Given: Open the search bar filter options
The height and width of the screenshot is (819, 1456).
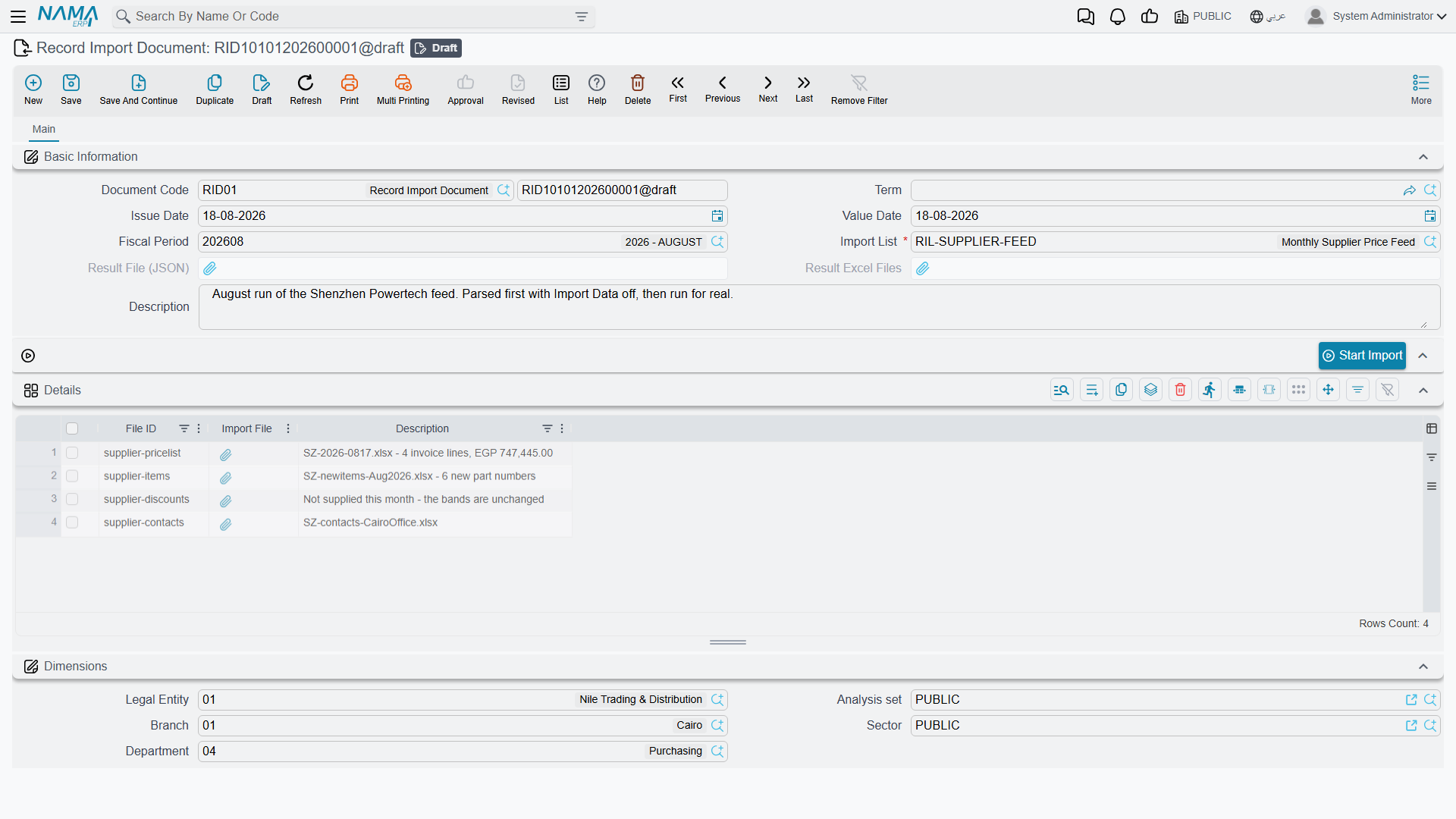Looking at the screenshot, I should coord(582,17).
